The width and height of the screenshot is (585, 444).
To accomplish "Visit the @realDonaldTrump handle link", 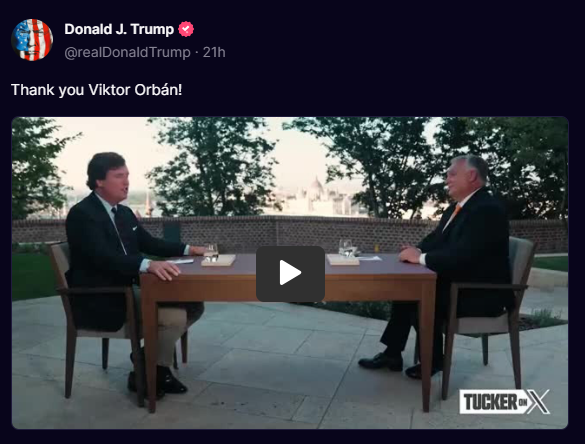I will pyautogui.click(x=127, y=52).
